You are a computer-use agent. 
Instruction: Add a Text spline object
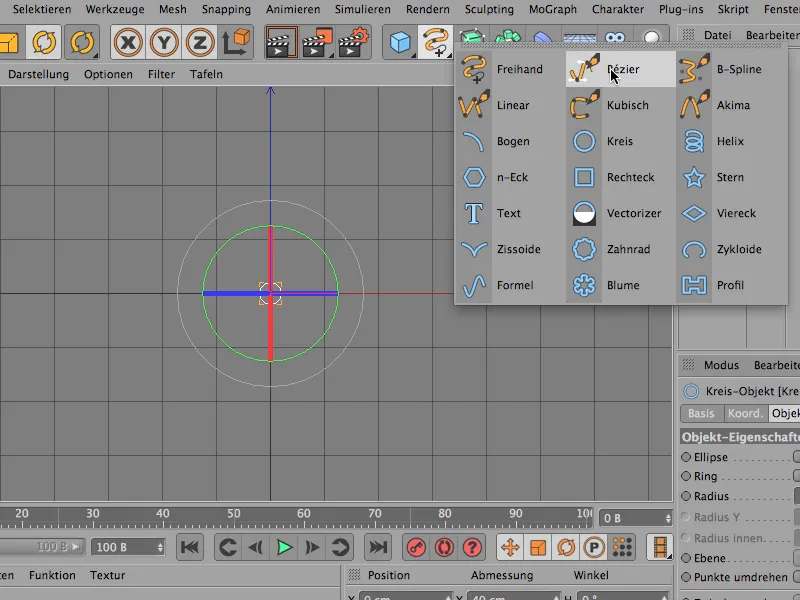click(x=503, y=213)
